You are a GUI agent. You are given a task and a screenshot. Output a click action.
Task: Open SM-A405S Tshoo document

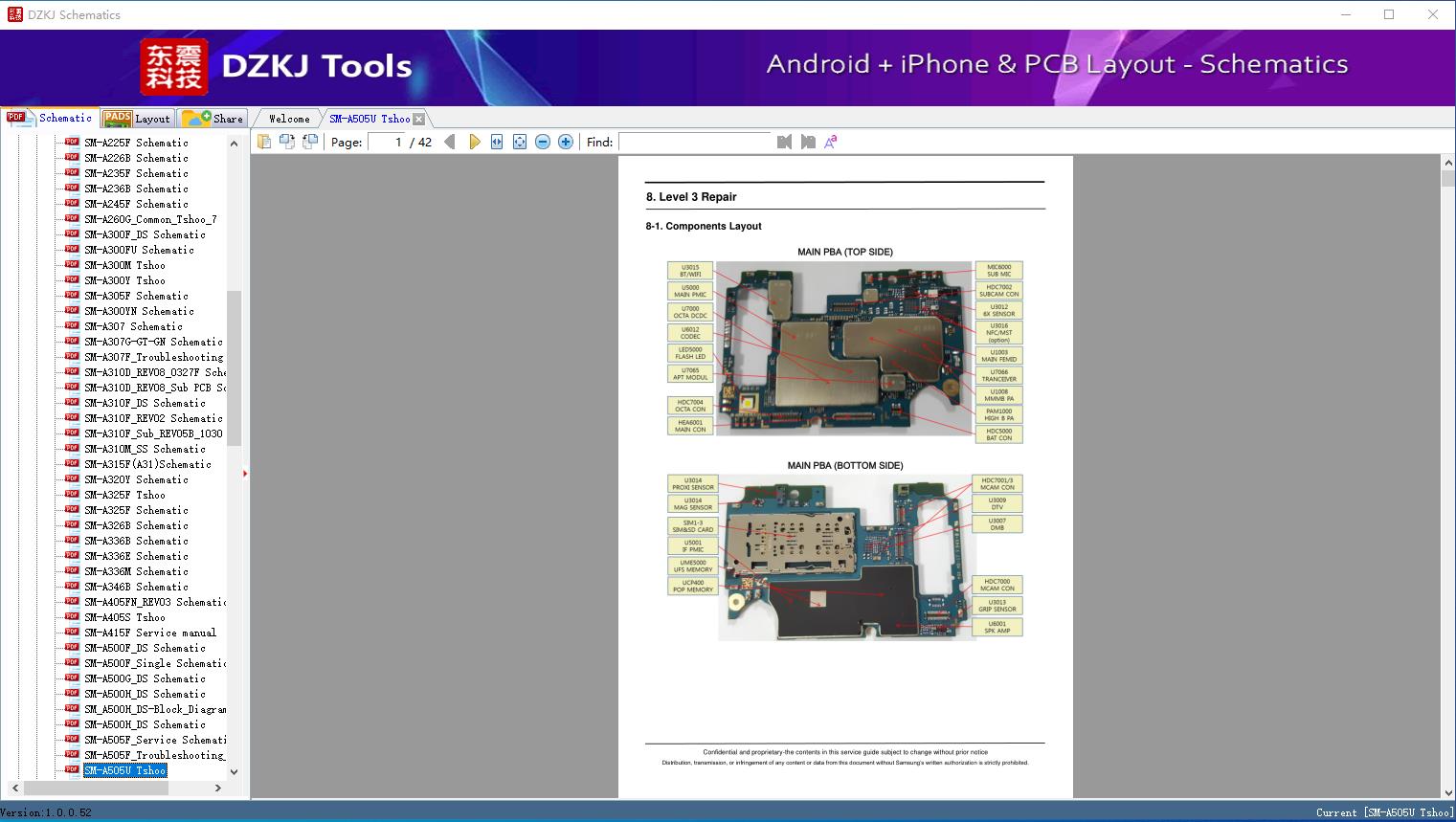[124, 617]
